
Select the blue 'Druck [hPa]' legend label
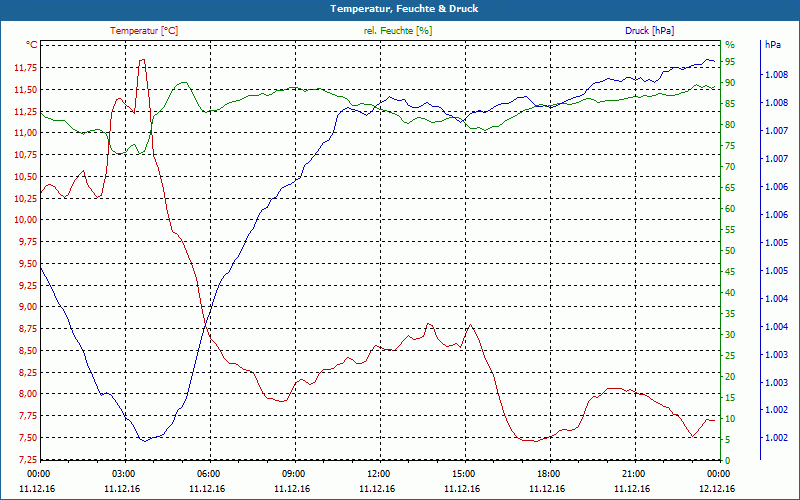[649, 31]
